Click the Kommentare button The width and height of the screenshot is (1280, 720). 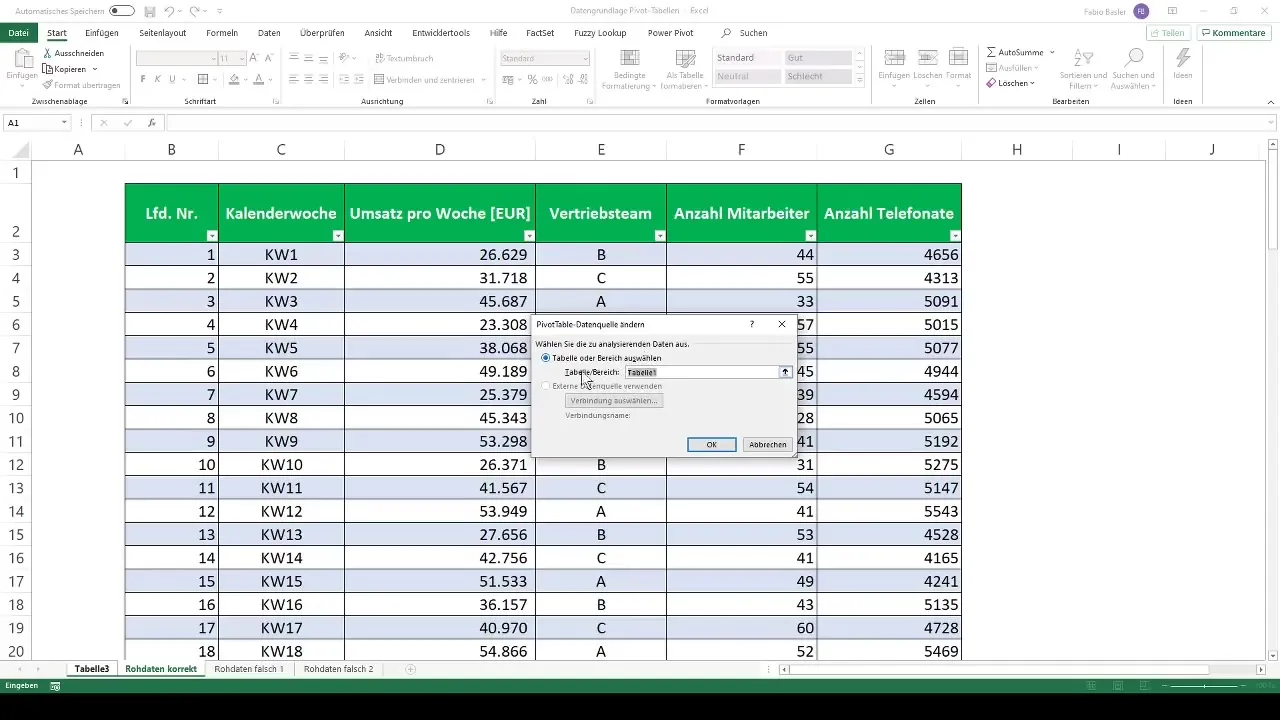coord(1234,33)
